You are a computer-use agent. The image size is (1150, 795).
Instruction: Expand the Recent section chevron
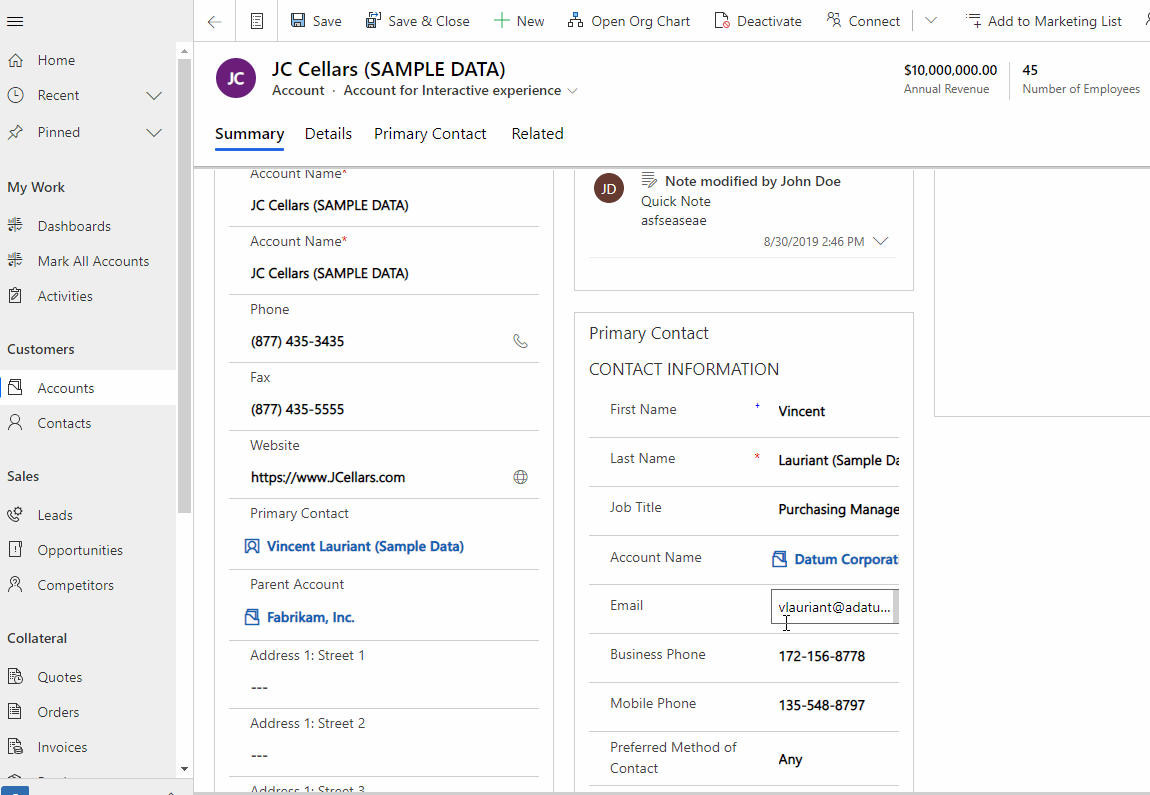154,96
